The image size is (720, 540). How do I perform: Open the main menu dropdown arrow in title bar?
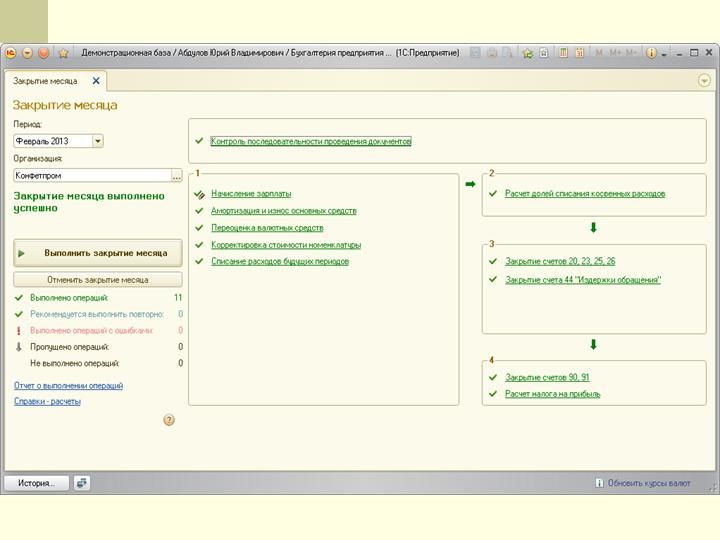pos(28,53)
